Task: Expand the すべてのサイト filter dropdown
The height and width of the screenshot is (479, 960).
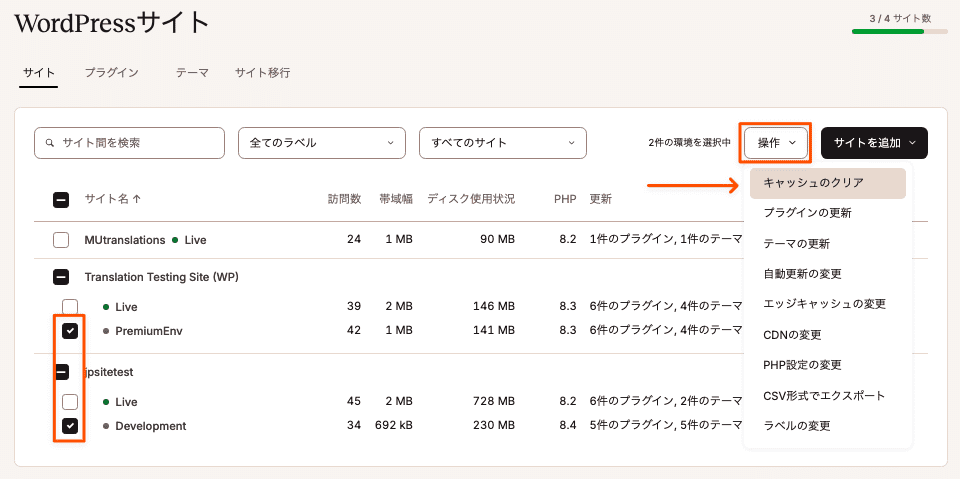Action: [502, 143]
